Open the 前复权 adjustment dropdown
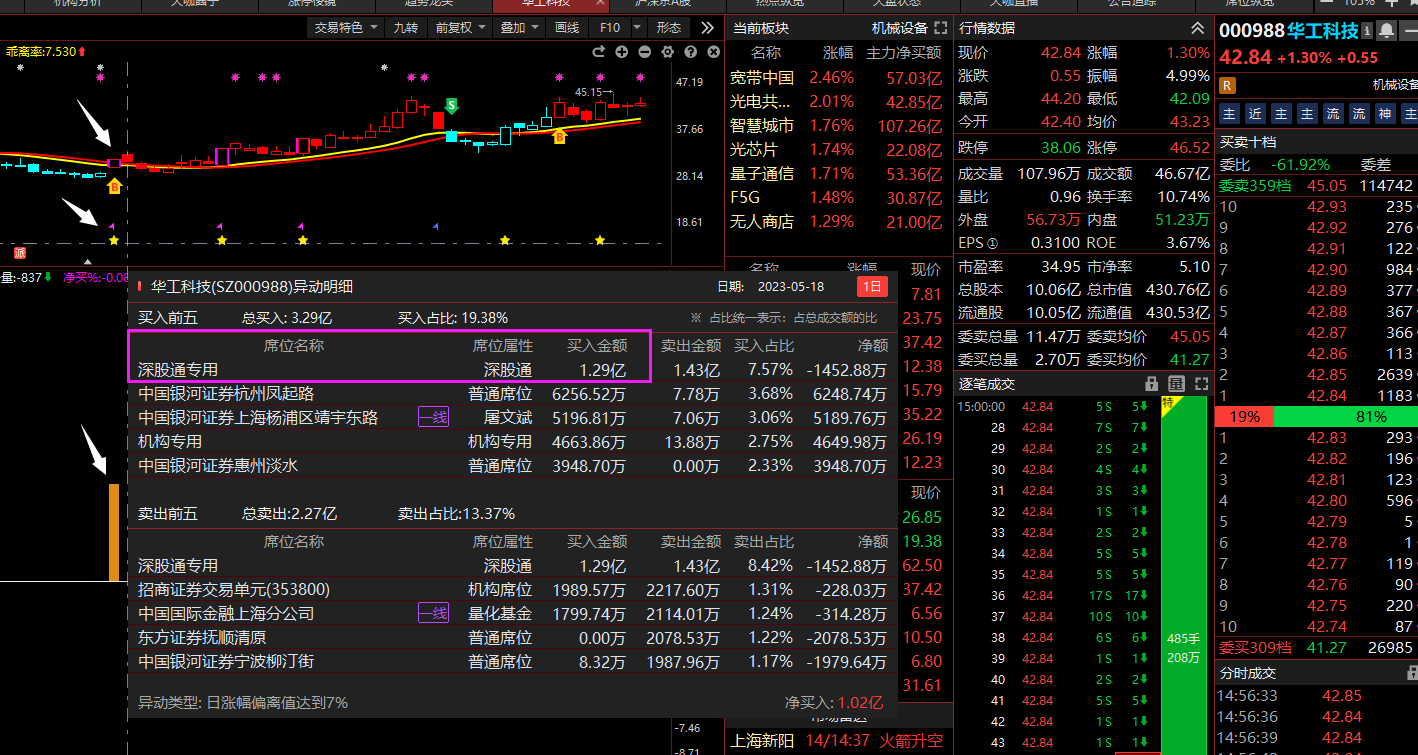 pos(460,28)
